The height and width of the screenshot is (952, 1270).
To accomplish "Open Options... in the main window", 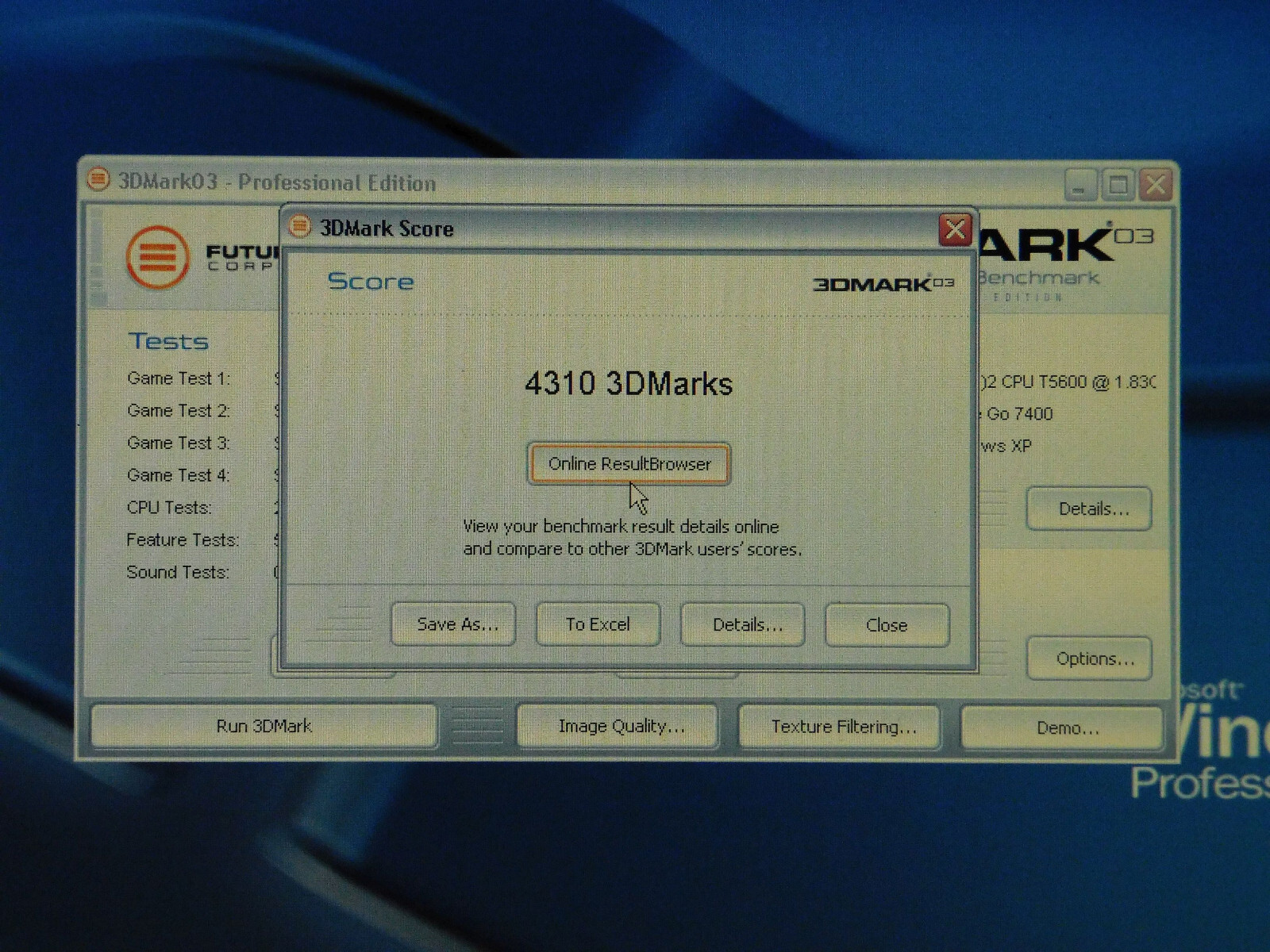I will pyautogui.click(x=1091, y=658).
